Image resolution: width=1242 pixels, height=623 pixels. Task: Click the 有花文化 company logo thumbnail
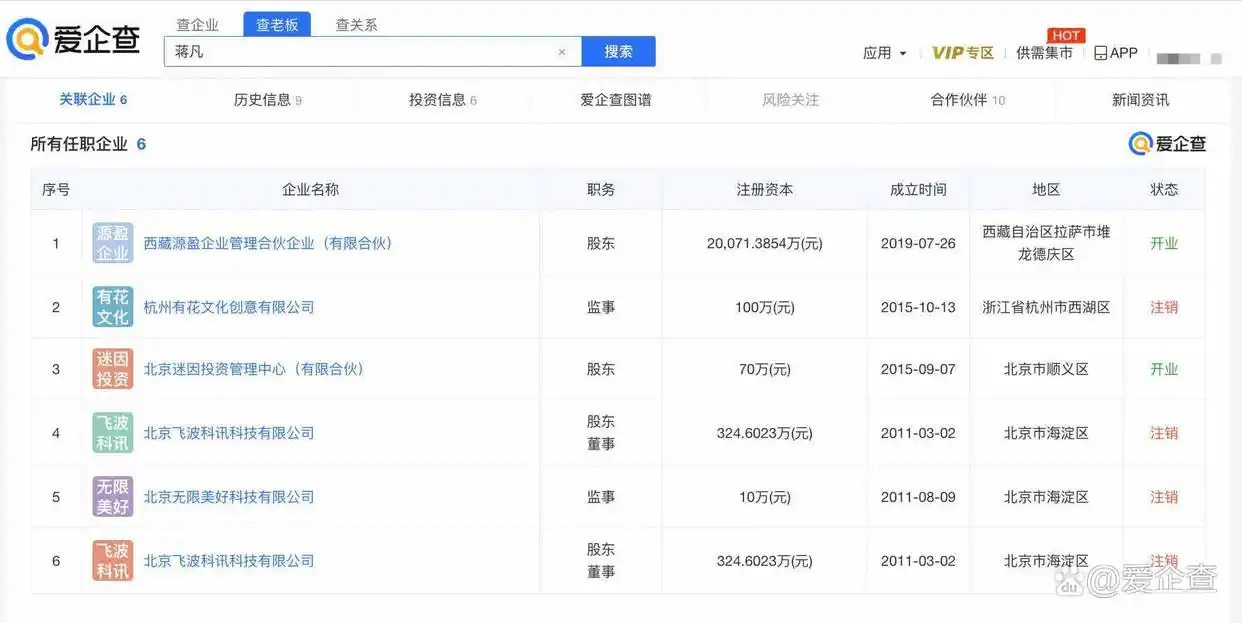coord(113,307)
